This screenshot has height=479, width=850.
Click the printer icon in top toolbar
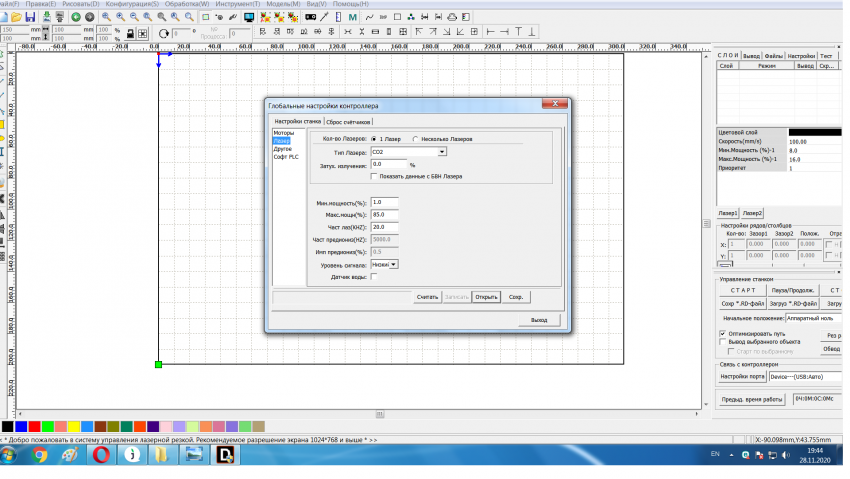coord(452,17)
